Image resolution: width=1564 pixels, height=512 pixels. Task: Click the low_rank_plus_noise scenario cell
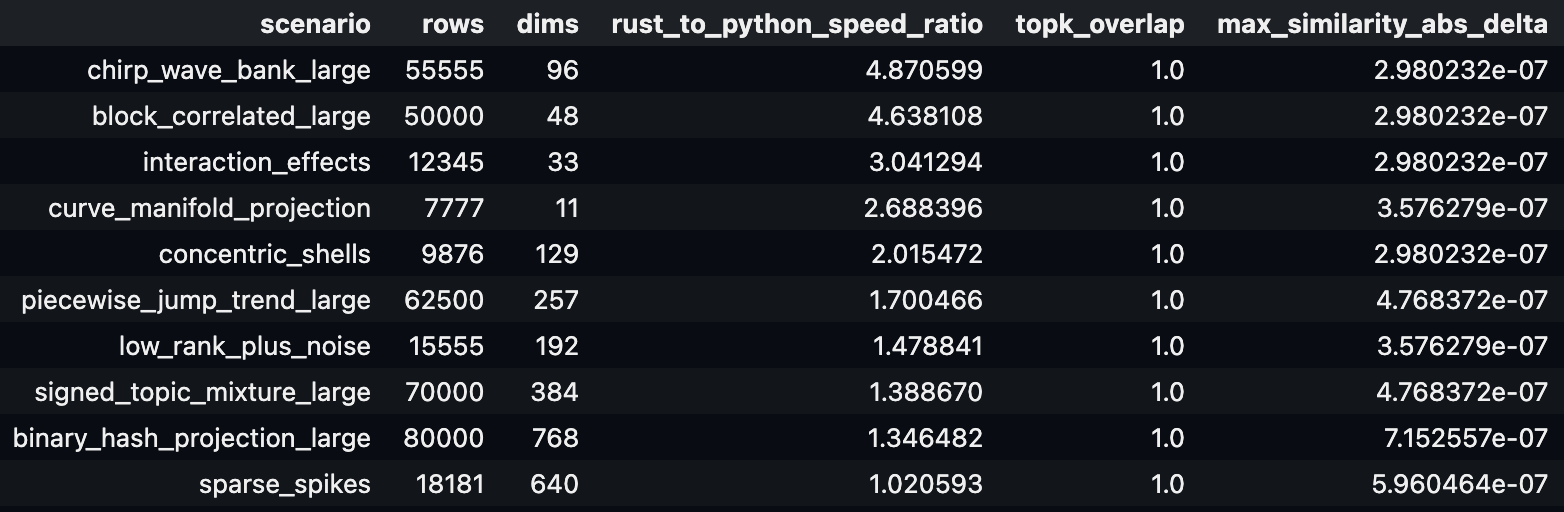click(244, 346)
